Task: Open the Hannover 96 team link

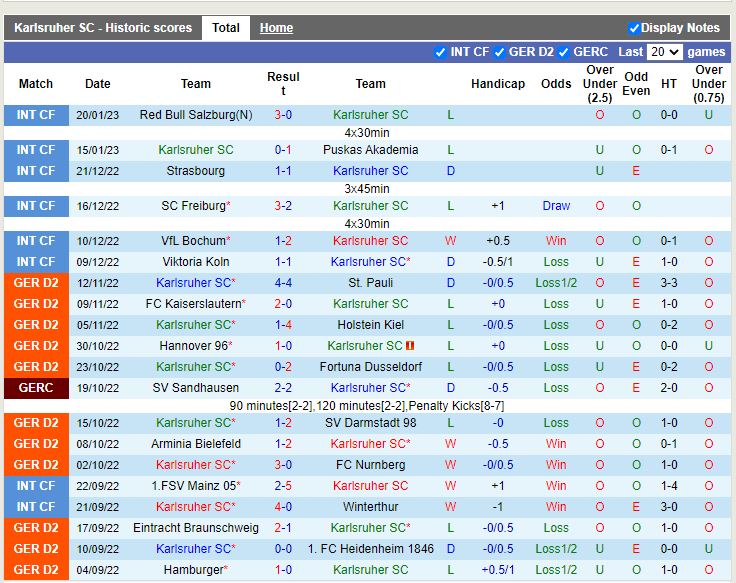Action: click(193, 346)
